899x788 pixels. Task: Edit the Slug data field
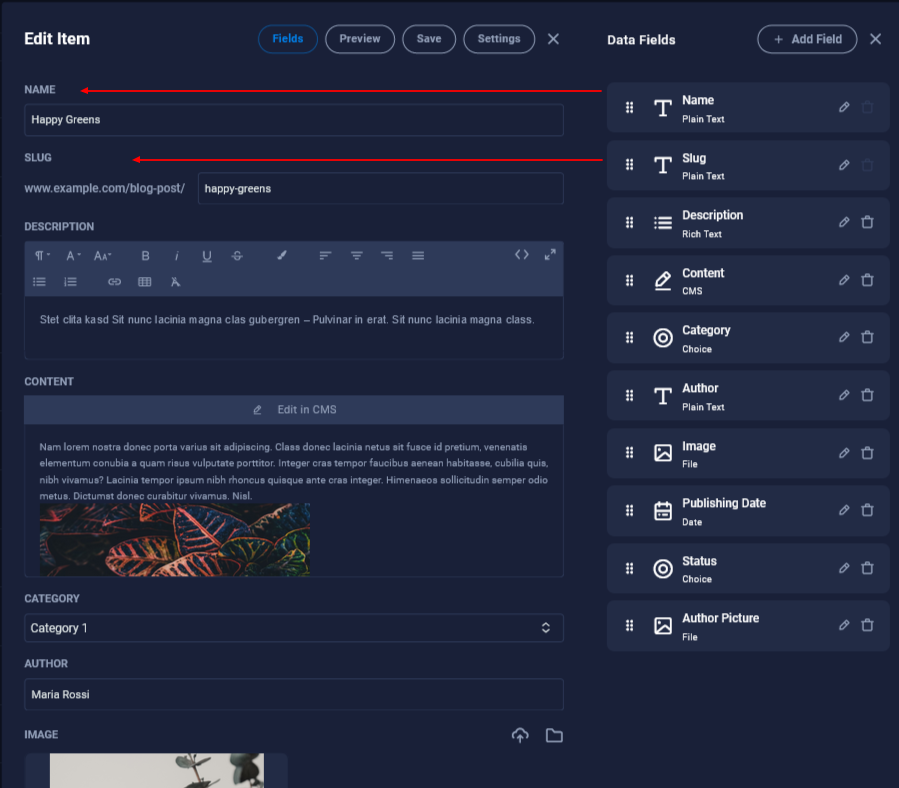(x=844, y=165)
